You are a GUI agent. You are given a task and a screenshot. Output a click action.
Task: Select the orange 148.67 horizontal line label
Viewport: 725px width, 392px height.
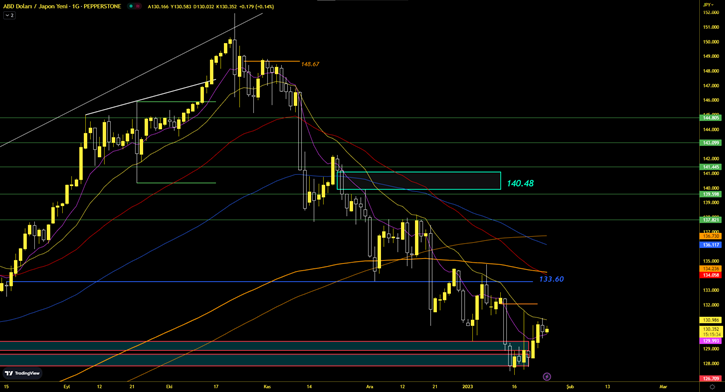tap(310, 64)
